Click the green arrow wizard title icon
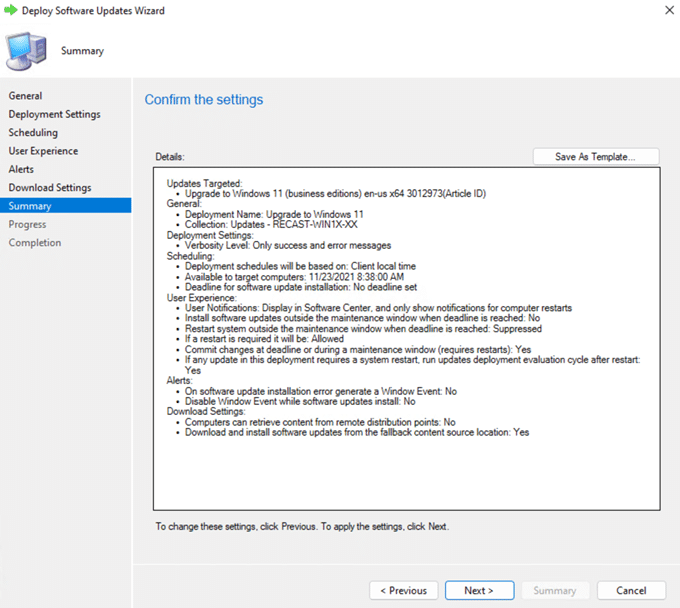680x608 pixels. (11, 11)
